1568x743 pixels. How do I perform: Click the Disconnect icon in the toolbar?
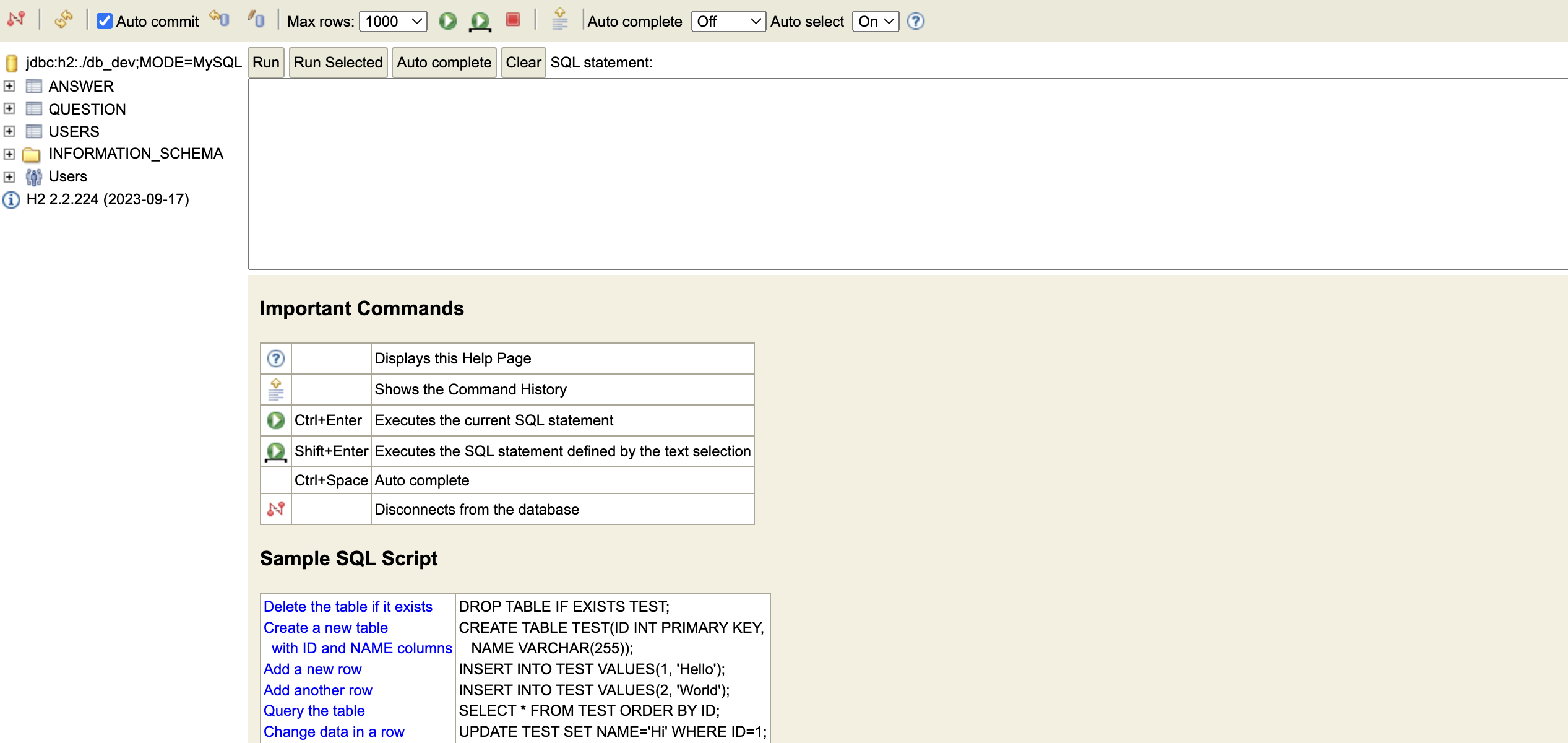click(x=16, y=20)
